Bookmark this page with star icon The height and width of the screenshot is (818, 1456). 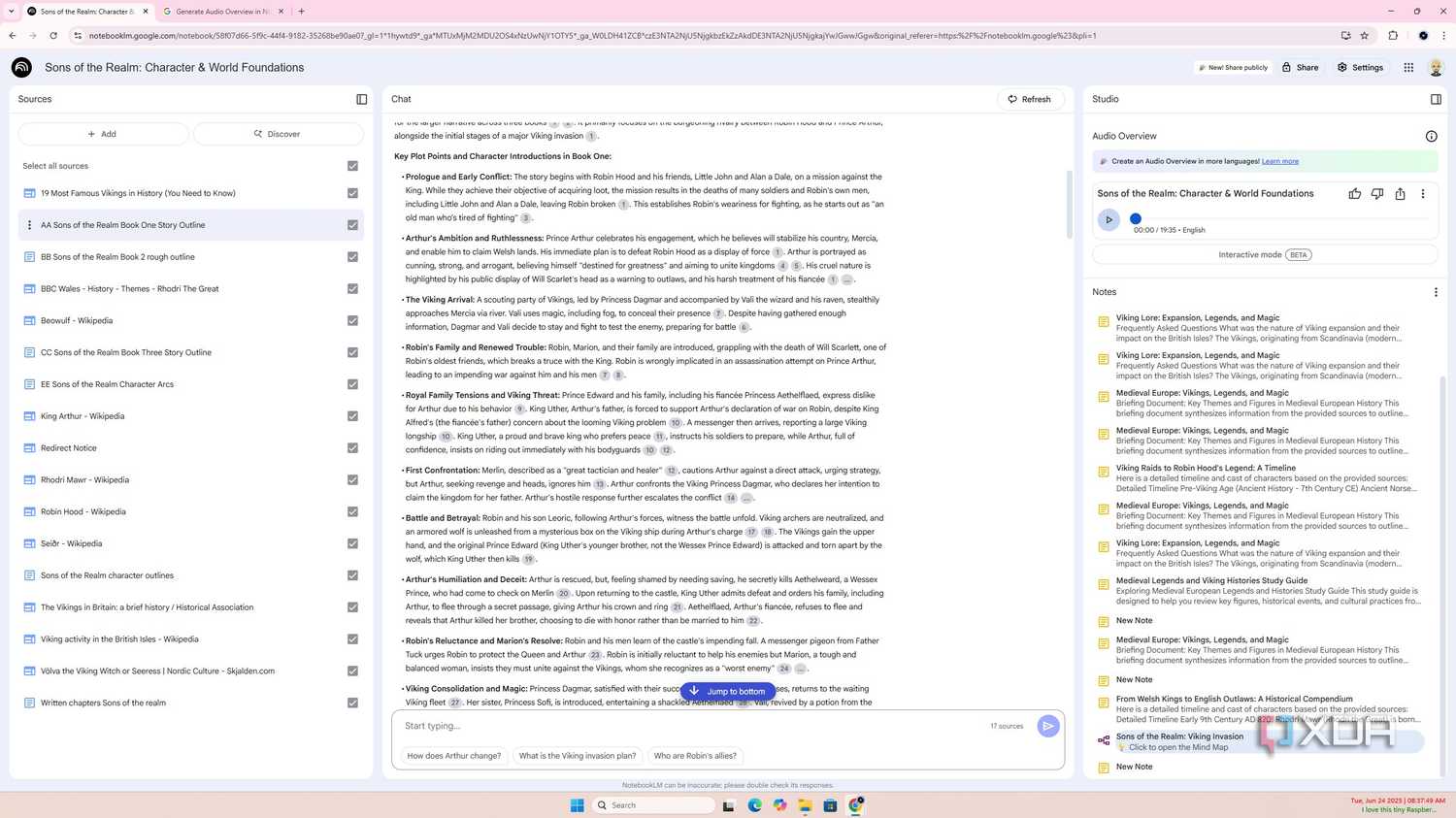[1364, 36]
